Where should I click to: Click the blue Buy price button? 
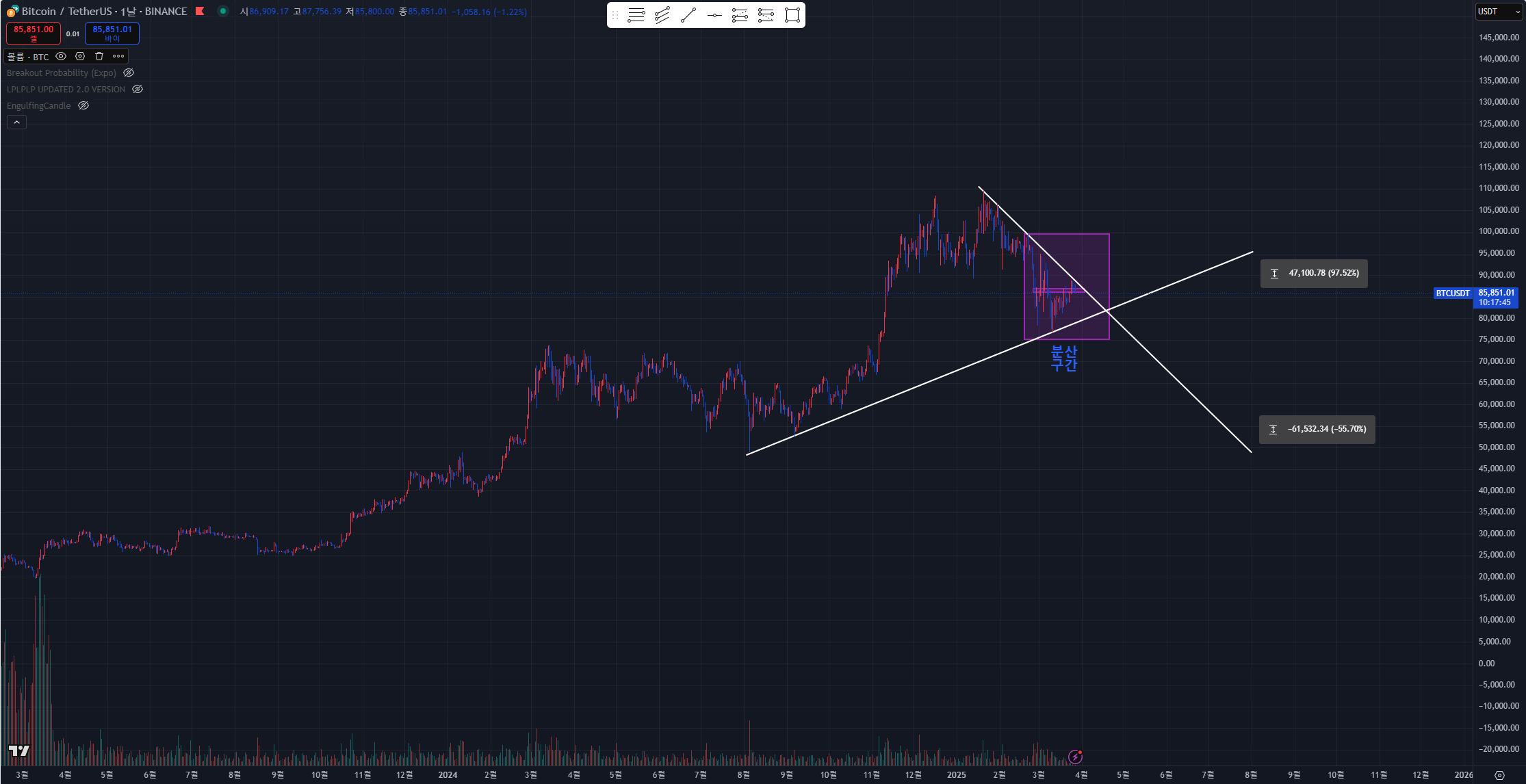(x=112, y=33)
